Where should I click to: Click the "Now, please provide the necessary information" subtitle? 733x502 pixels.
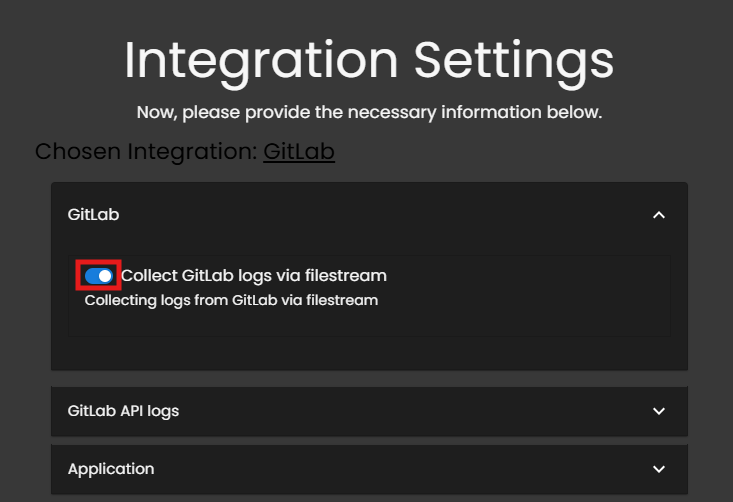(x=368, y=112)
